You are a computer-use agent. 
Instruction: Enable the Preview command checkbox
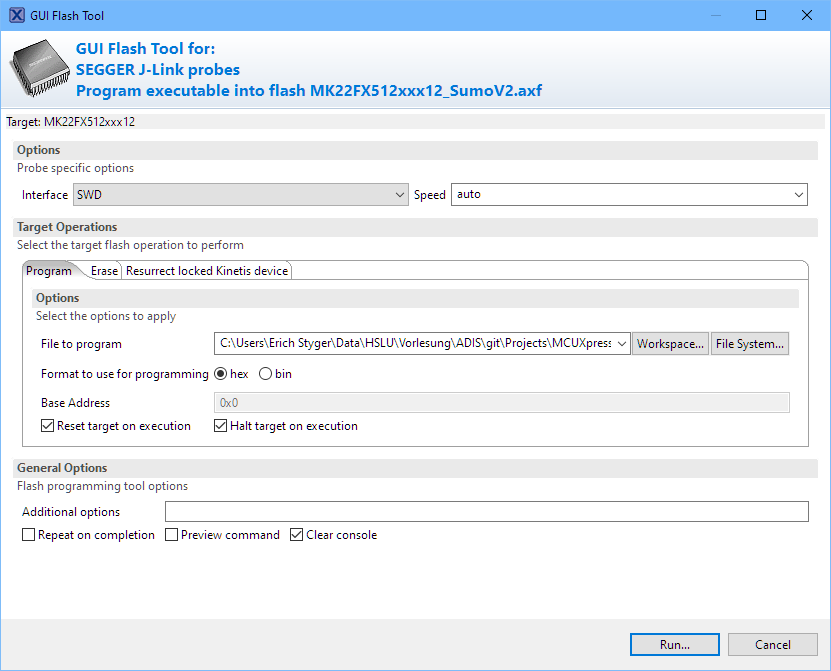(x=172, y=535)
